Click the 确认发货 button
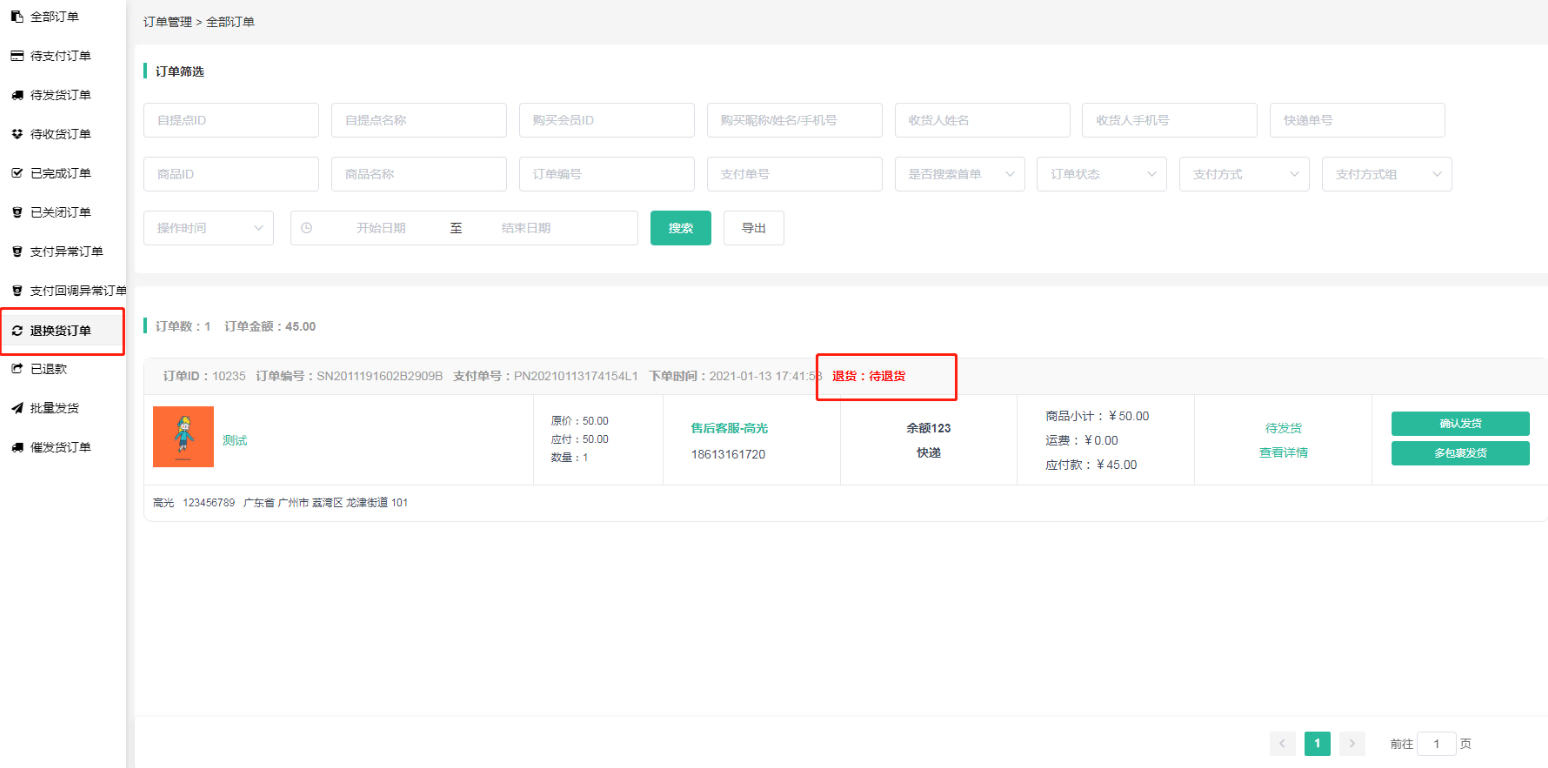The height and width of the screenshot is (768, 1548). pos(1460,424)
